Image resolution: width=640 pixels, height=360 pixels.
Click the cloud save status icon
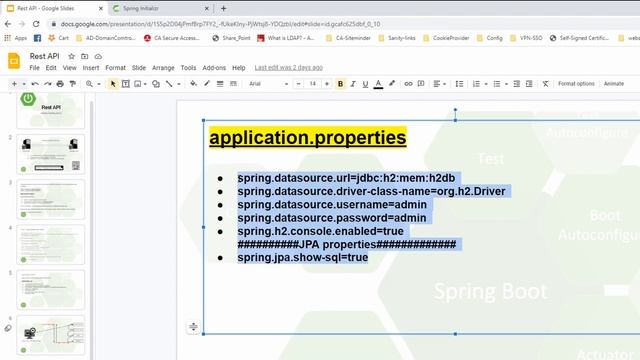point(98,56)
